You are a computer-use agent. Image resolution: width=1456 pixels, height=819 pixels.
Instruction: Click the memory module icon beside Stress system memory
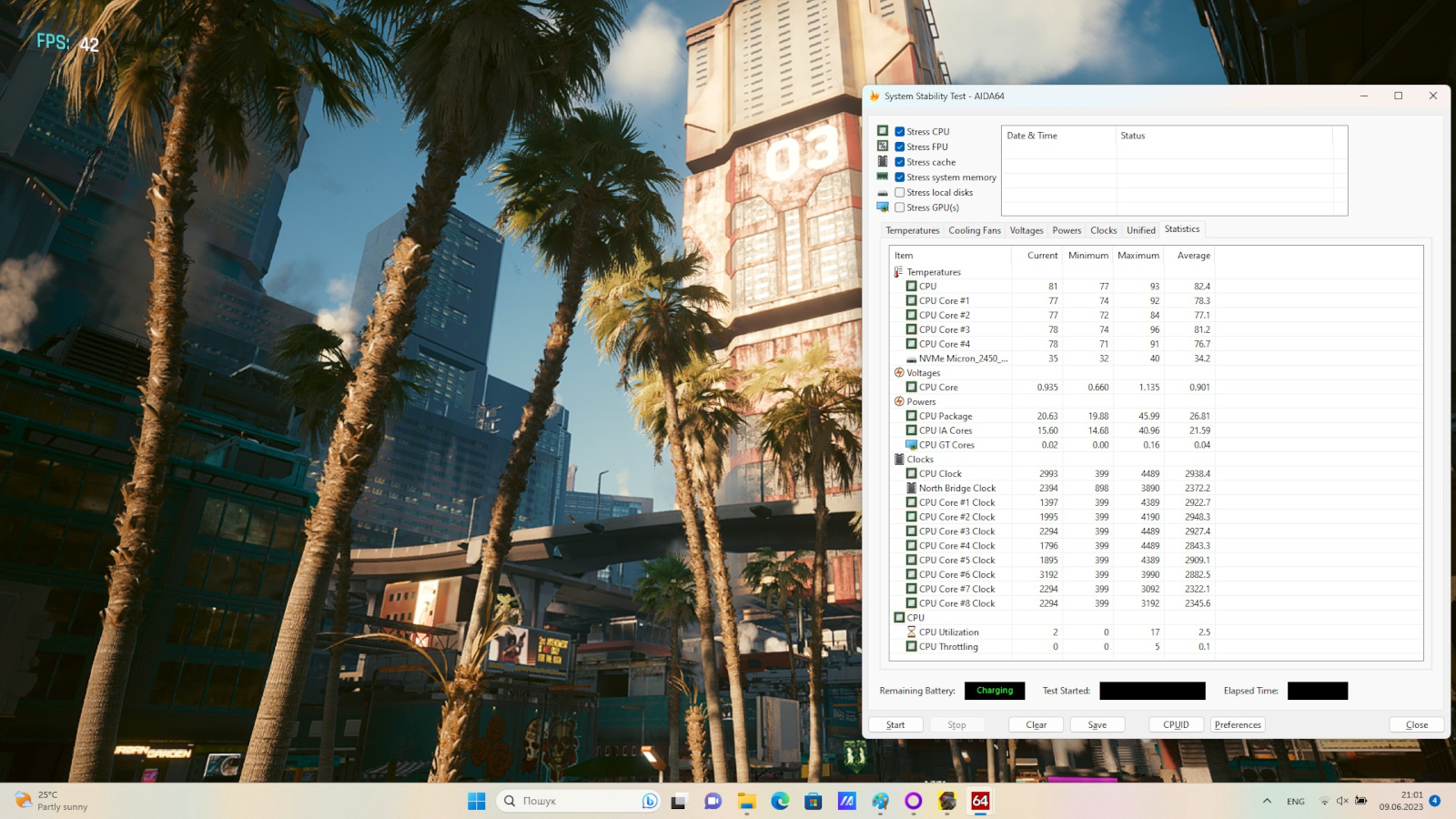pyautogui.click(x=883, y=177)
